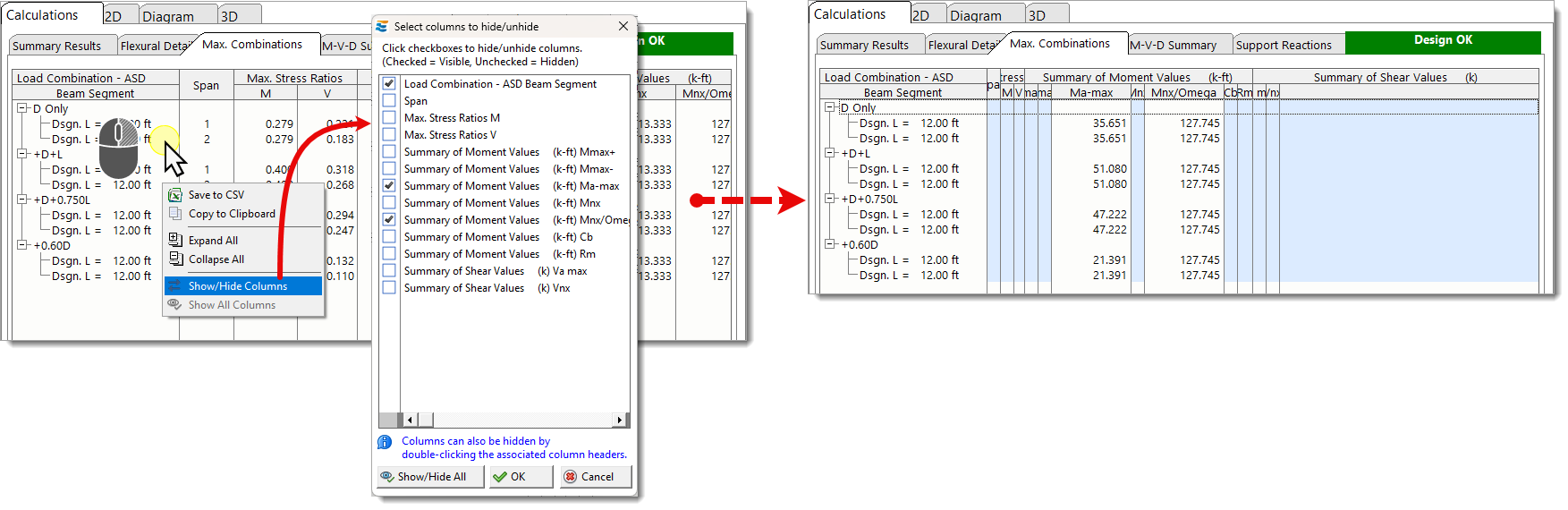
Task: Click the Cancel button in the dialog
Action: 596,477
